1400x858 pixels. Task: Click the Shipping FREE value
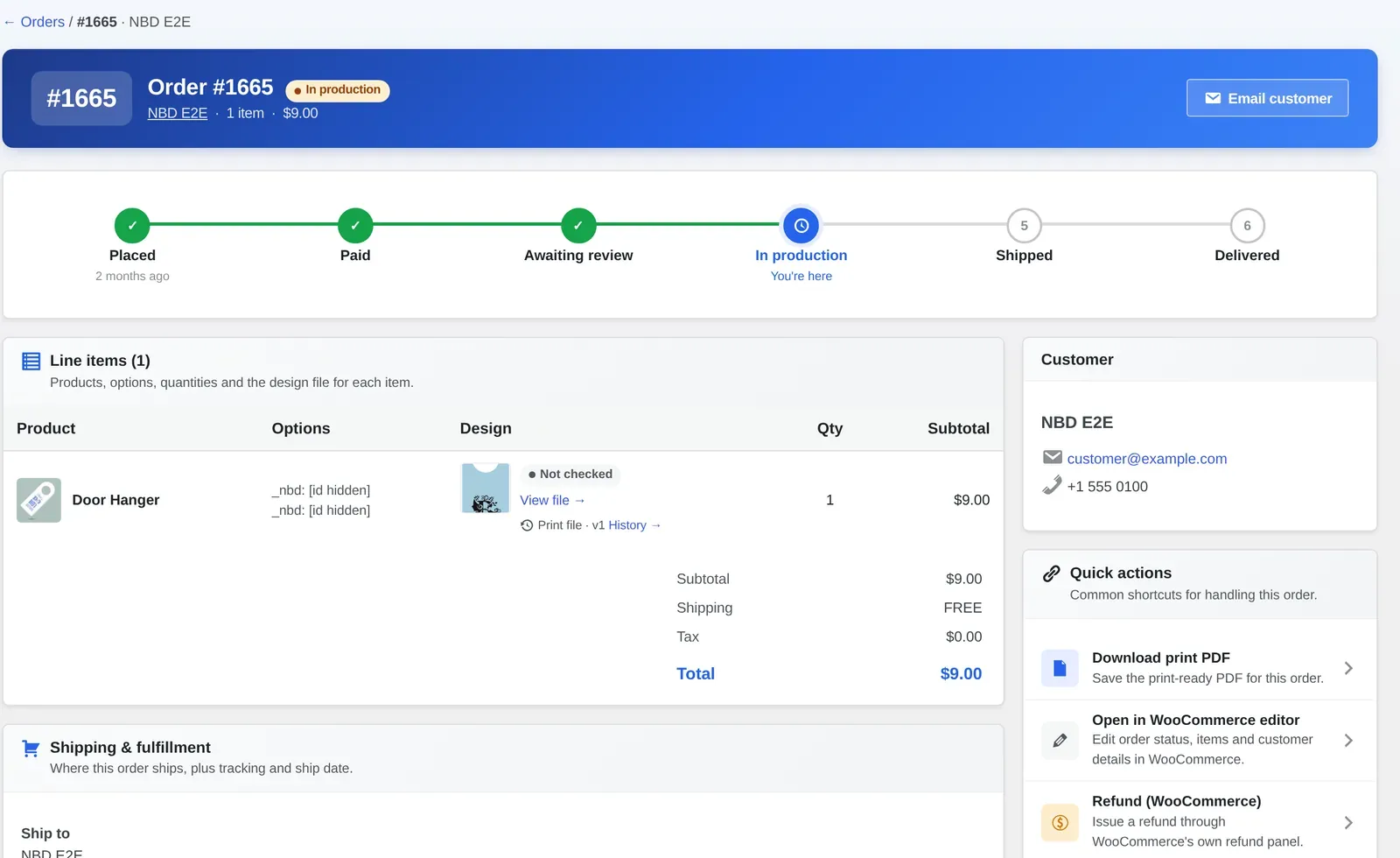[x=962, y=608]
